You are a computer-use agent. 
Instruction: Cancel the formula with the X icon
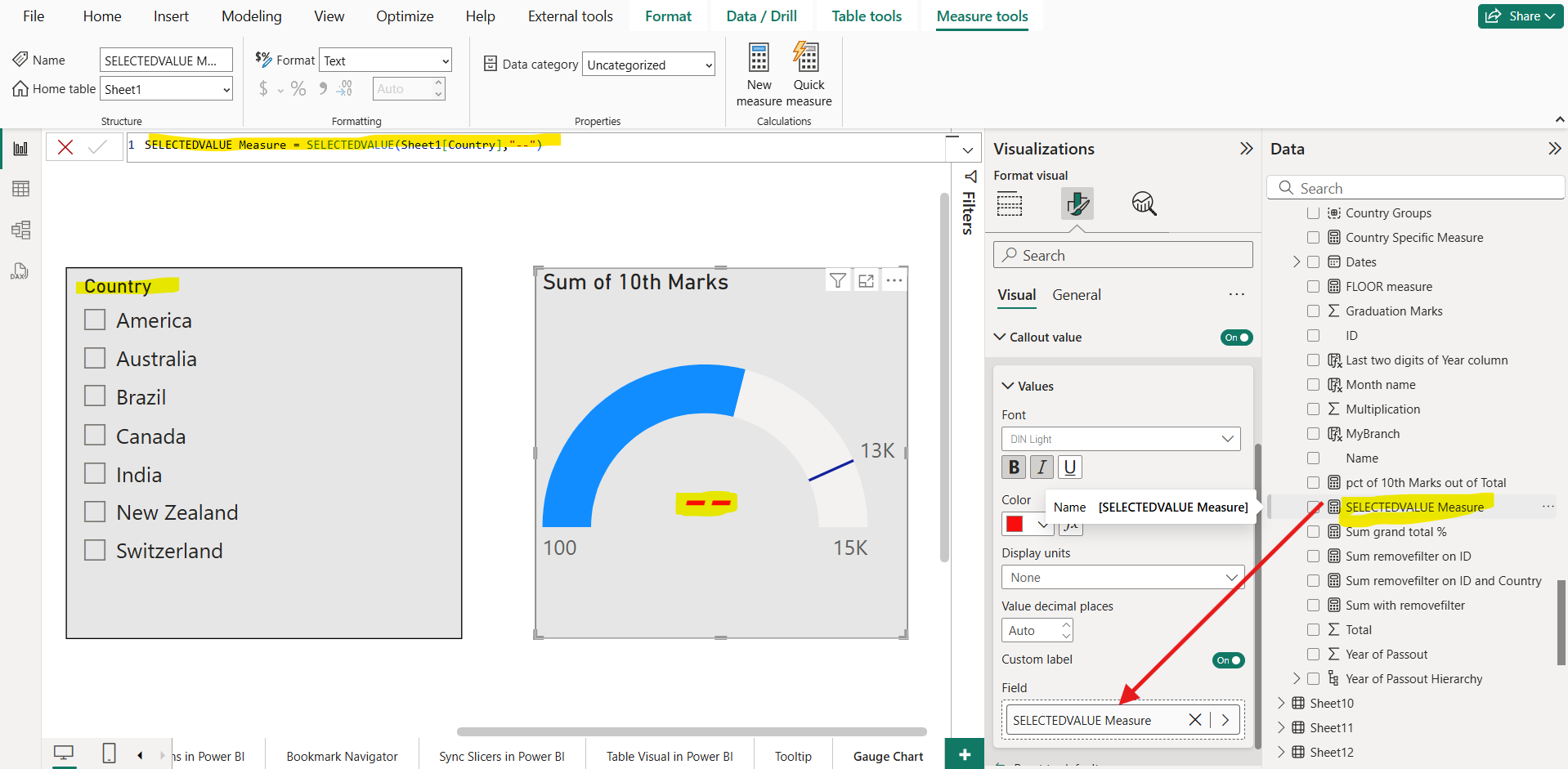click(x=65, y=147)
